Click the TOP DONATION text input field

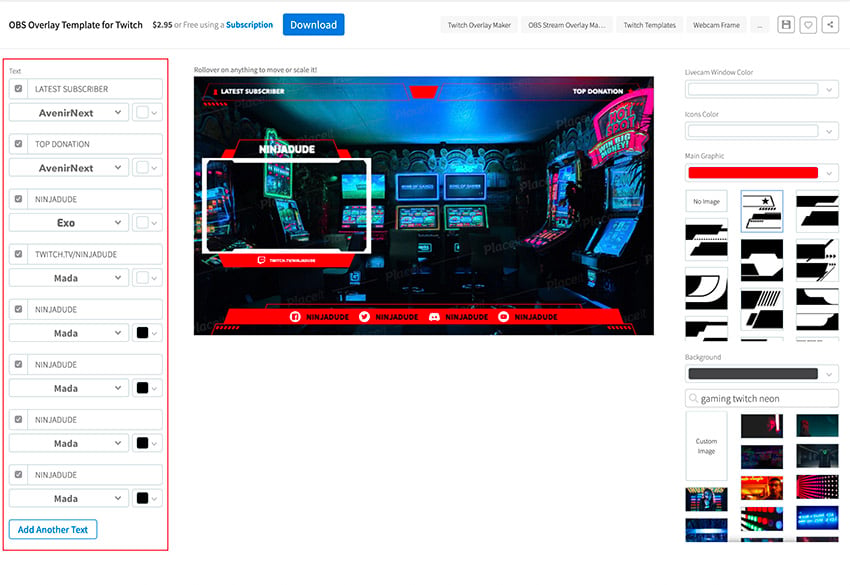tap(95, 144)
